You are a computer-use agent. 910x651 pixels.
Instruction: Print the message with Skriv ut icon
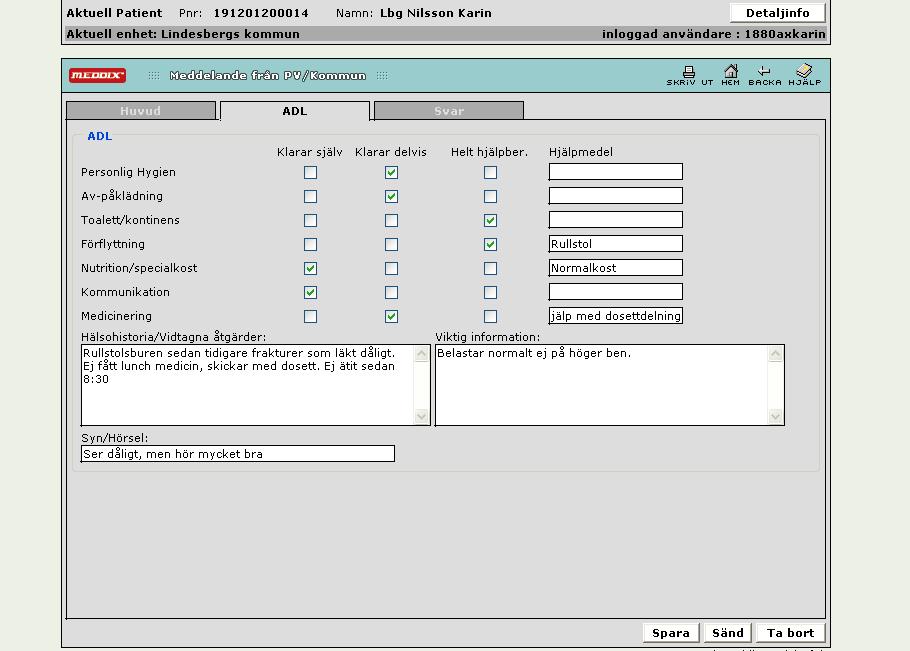[689, 75]
